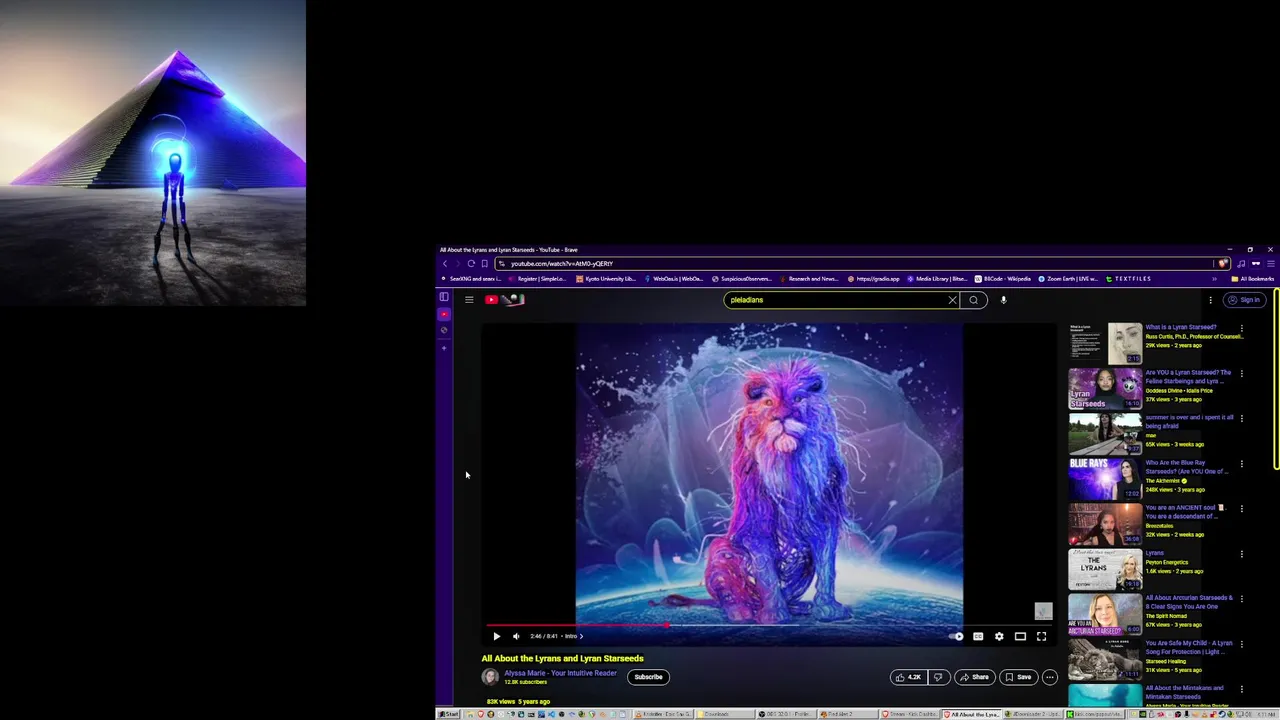Open 'Are YOU a Lyran Starseed?' video
Viewport: 1280px width, 720px height.
[x=1105, y=389]
